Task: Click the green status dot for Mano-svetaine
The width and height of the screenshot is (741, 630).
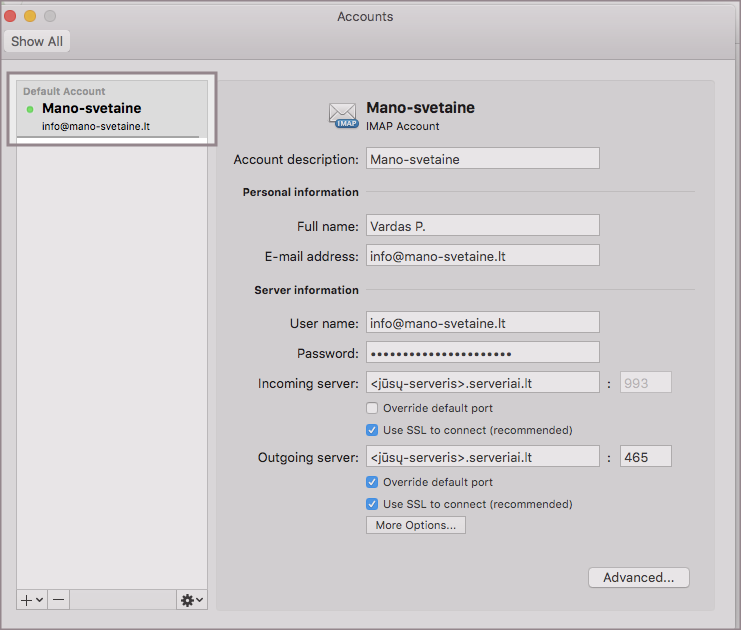Action: pyautogui.click(x=30, y=109)
